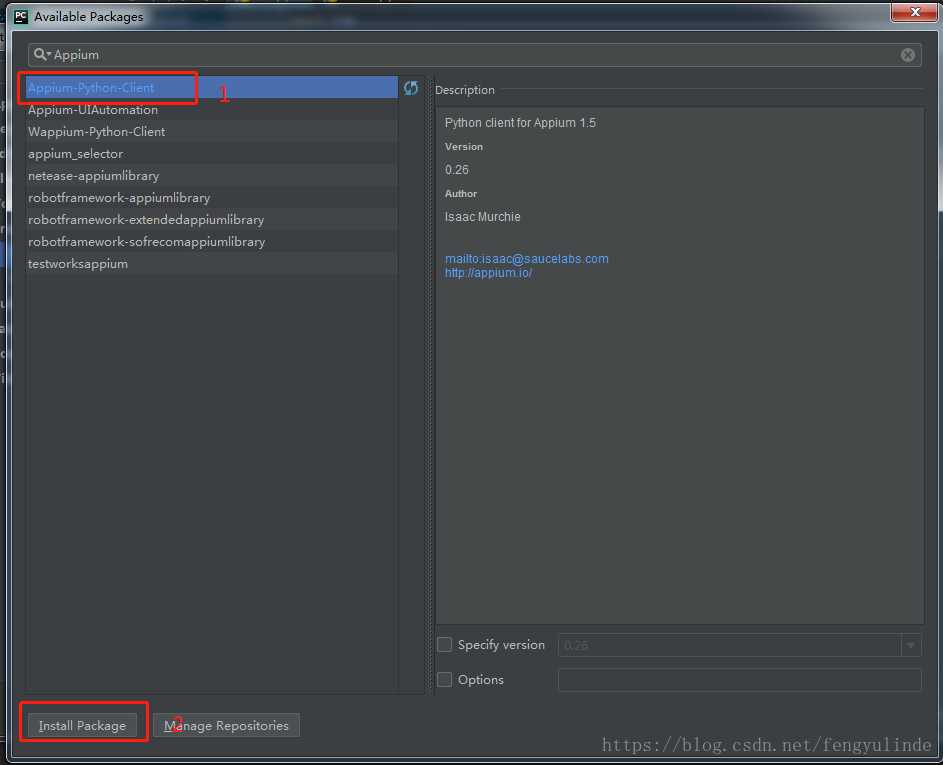
Task: Select Wappium-Python-Client package
Action: (212, 132)
